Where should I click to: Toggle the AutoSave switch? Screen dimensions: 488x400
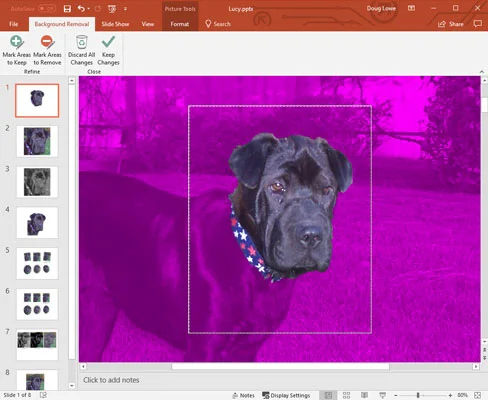pyautogui.click(x=47, y=9)
